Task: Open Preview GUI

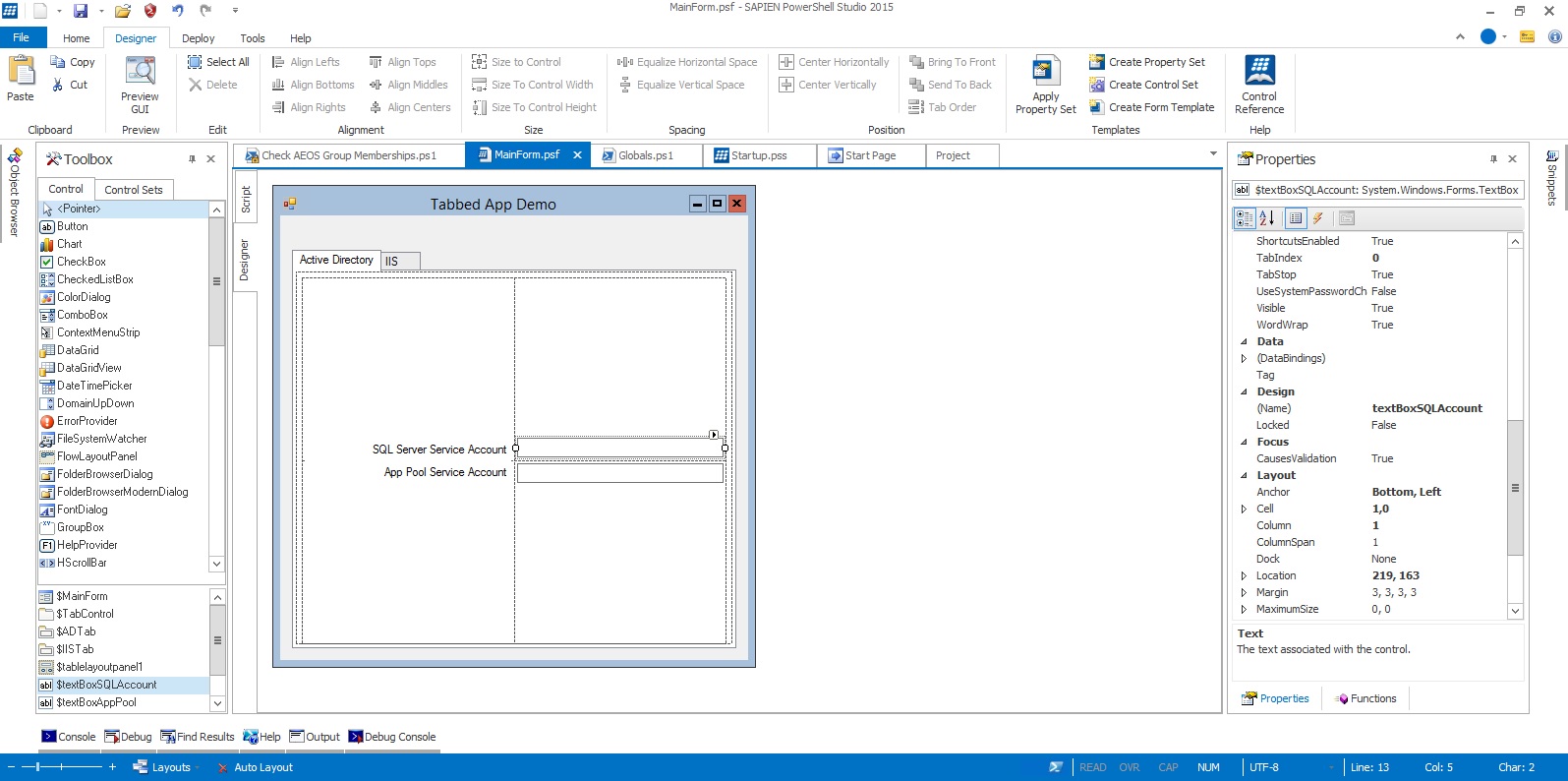Action: point(141,85)
